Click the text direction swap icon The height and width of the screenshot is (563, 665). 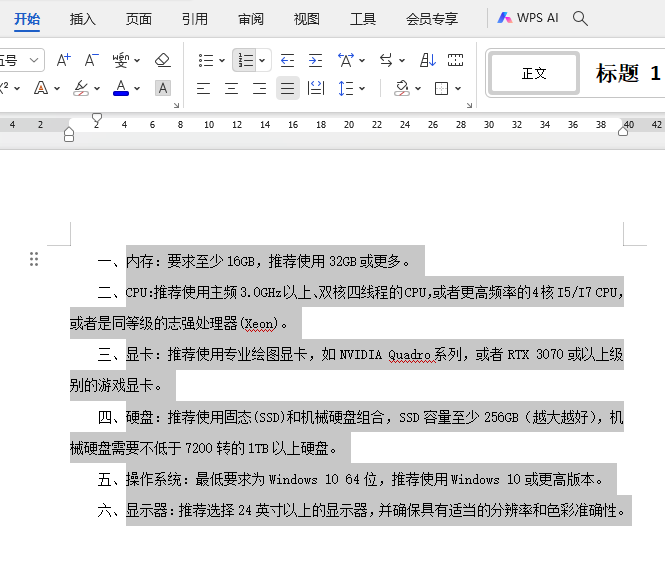(386, 60)
